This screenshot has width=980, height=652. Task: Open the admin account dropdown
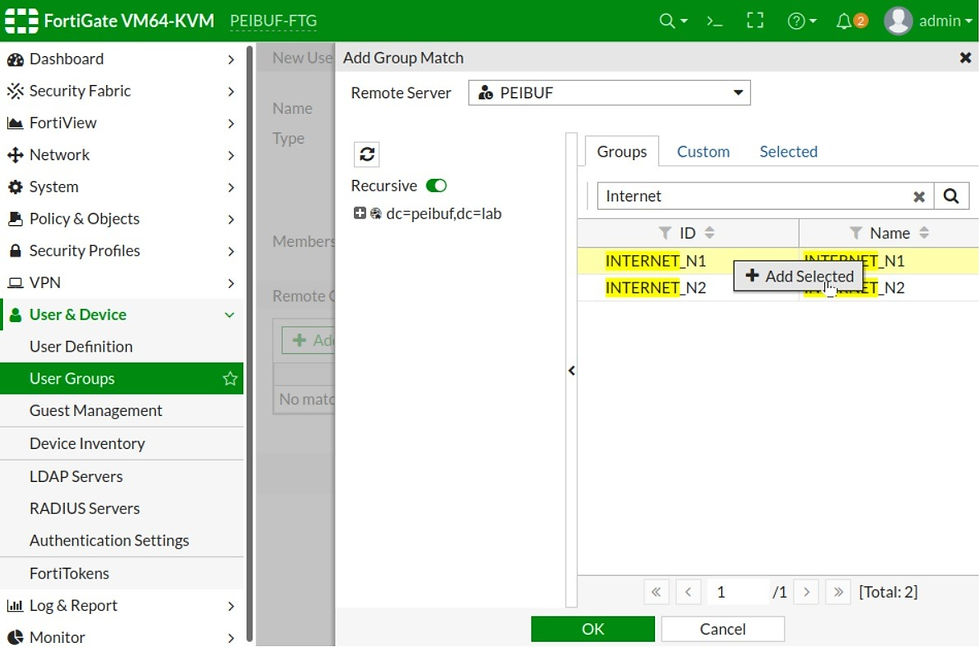(945, 21)
